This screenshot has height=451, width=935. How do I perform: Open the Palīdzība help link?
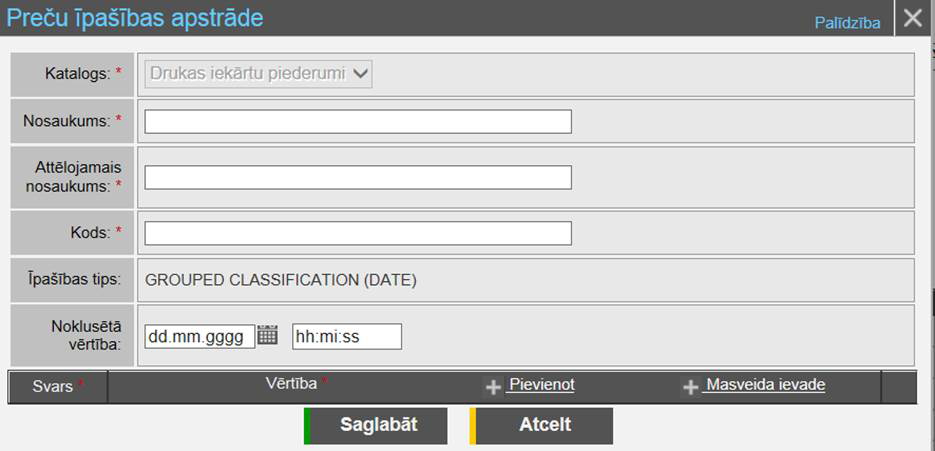coord(847,22)
